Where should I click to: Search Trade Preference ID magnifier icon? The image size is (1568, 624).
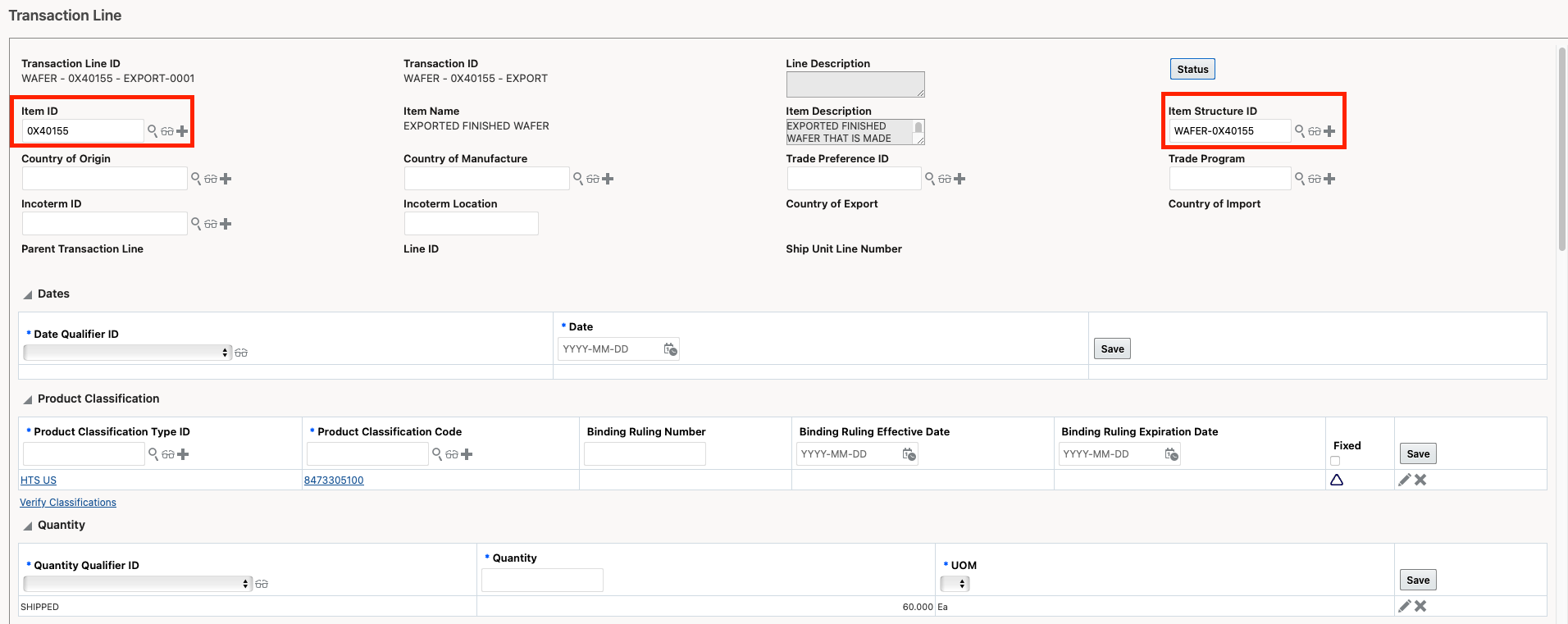[930, 178]
